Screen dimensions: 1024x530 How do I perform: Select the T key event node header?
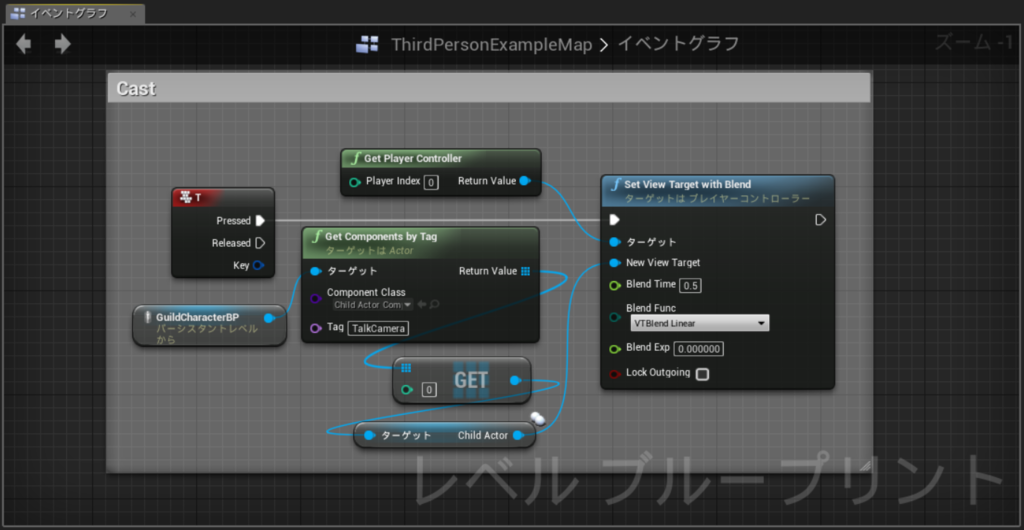pyautogui.click(x=223, y=197)
